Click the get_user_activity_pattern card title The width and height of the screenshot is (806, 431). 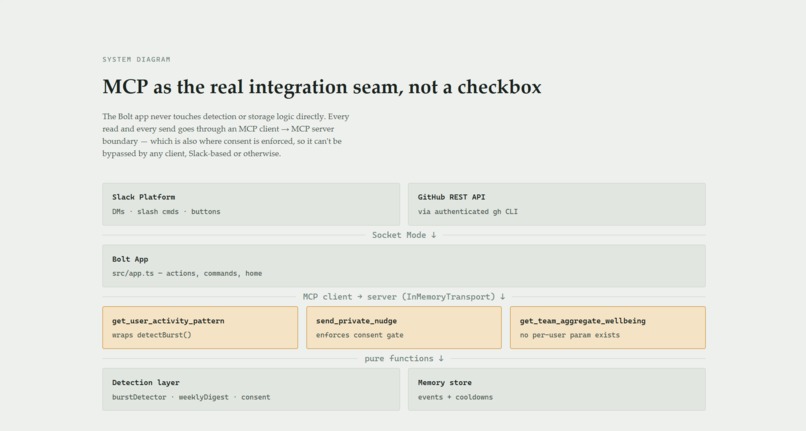168,321
